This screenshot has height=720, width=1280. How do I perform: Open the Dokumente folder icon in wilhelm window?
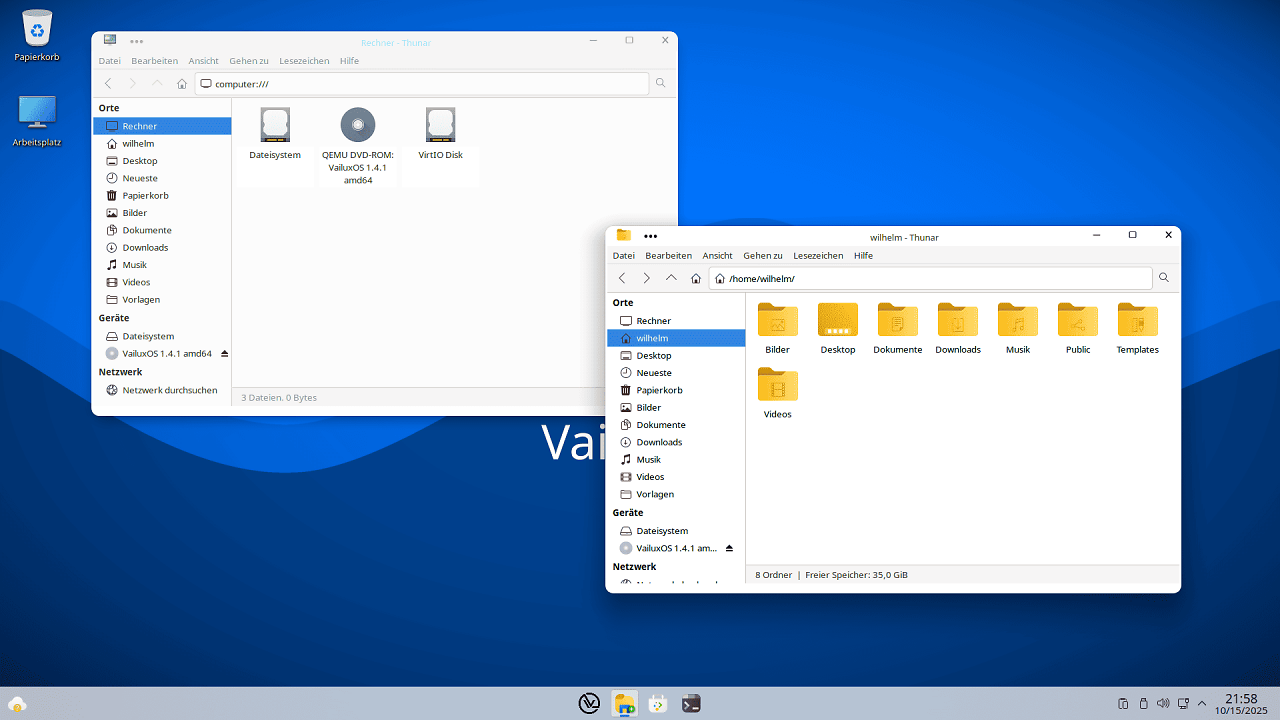point(898,320)
